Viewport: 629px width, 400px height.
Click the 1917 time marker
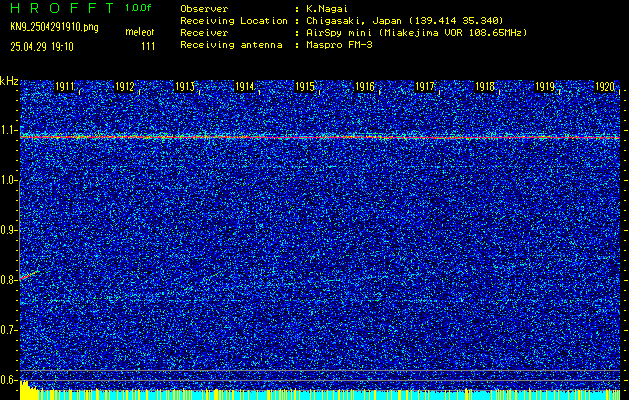pos(425,87)
